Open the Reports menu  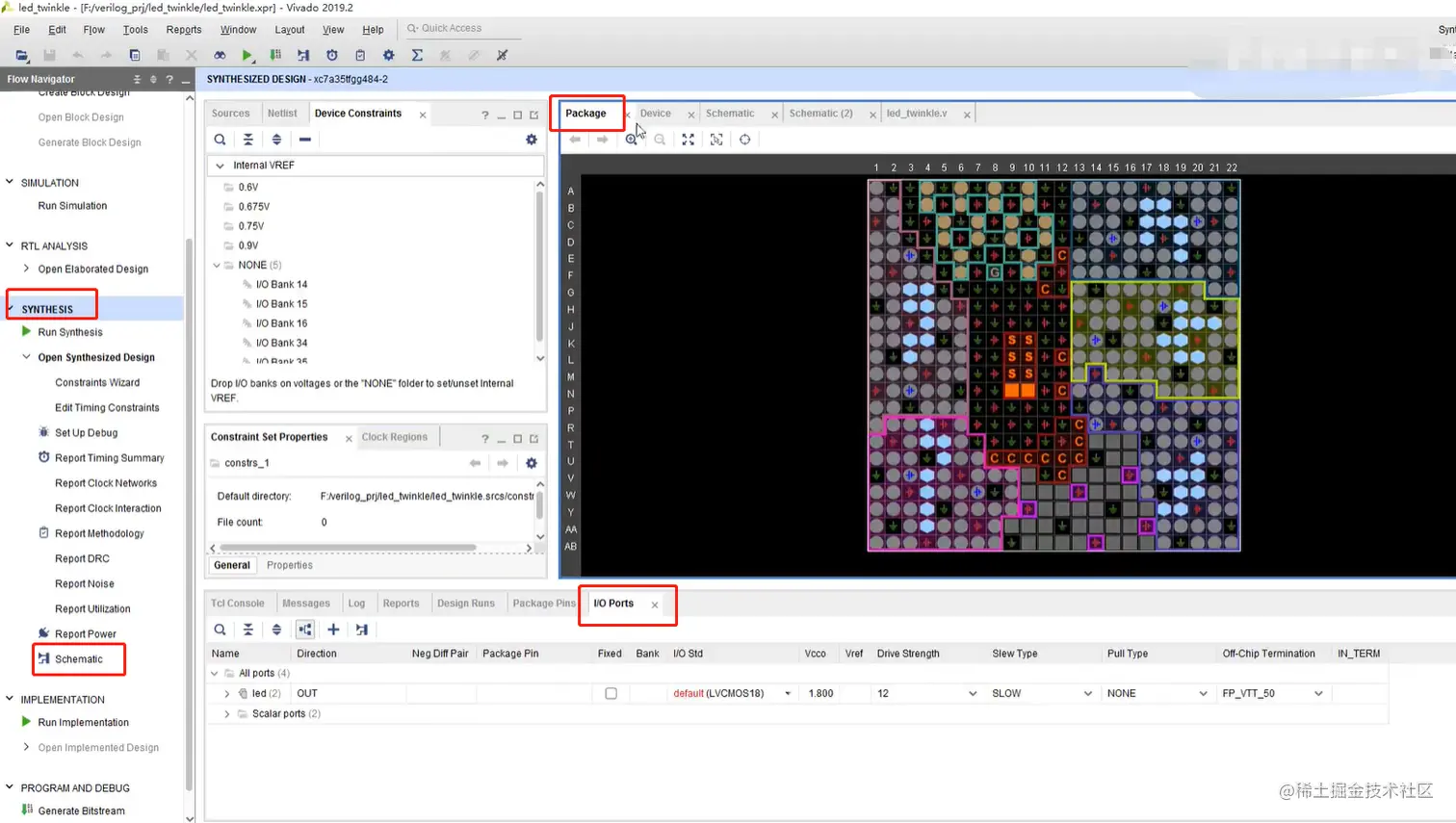(x=184, y=30)
